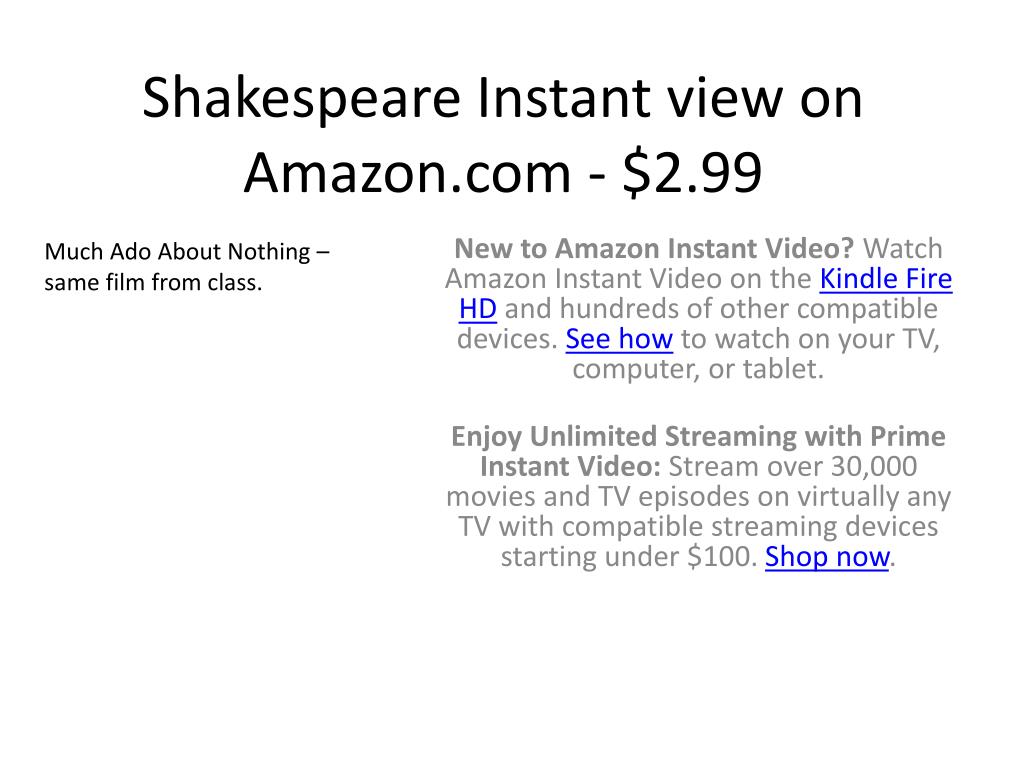Select the 'New to Amazon Instant Video?' heading

pos(654,249)
